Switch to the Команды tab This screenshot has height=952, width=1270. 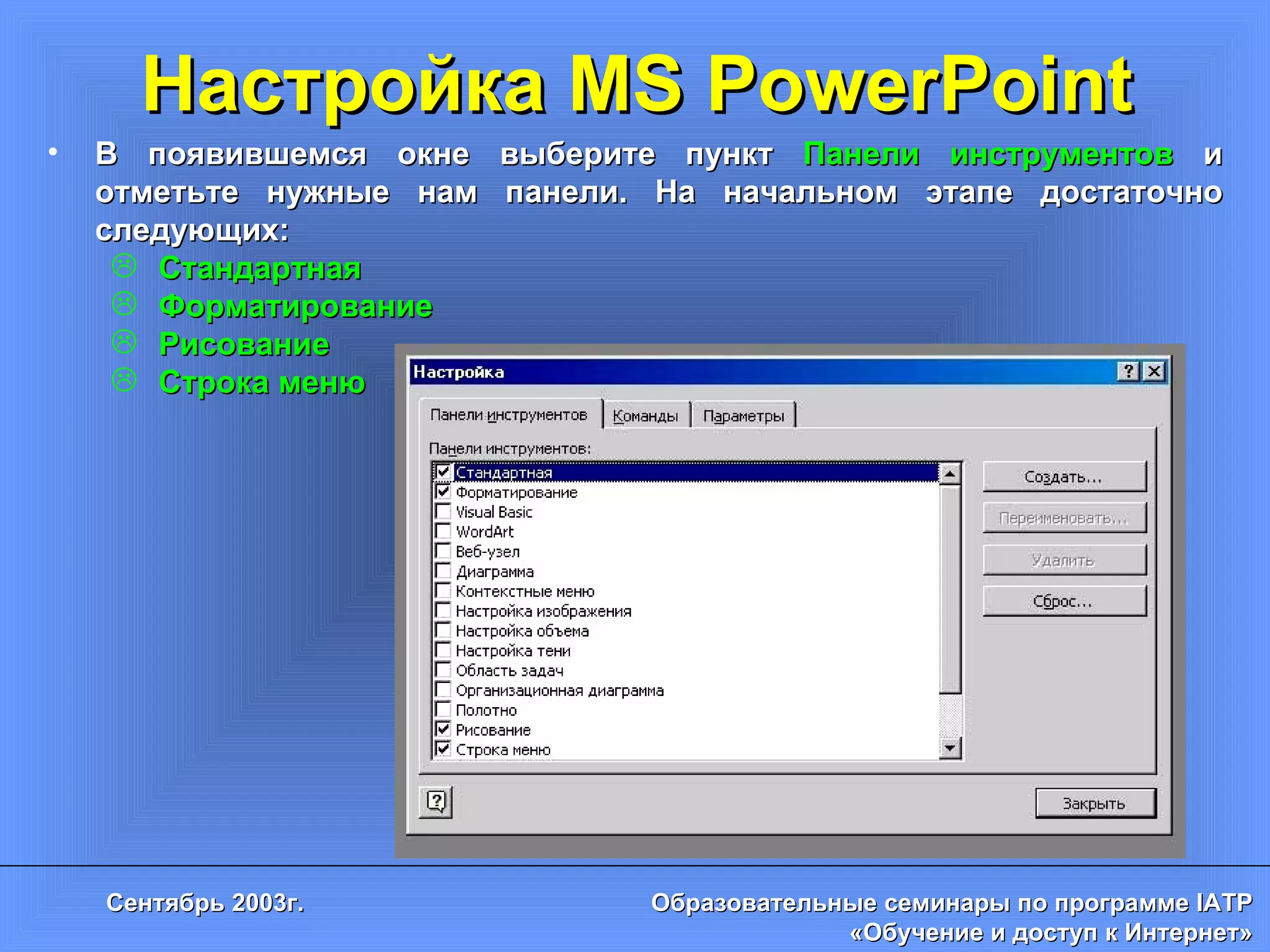[x=646, y=416]
